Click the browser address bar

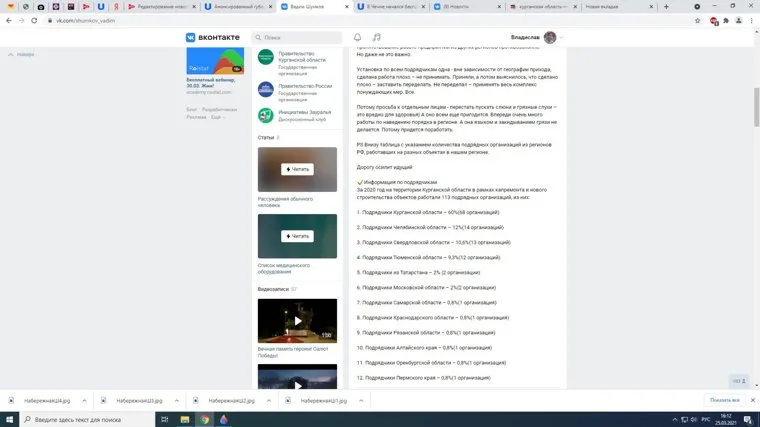tap(300, 20)
